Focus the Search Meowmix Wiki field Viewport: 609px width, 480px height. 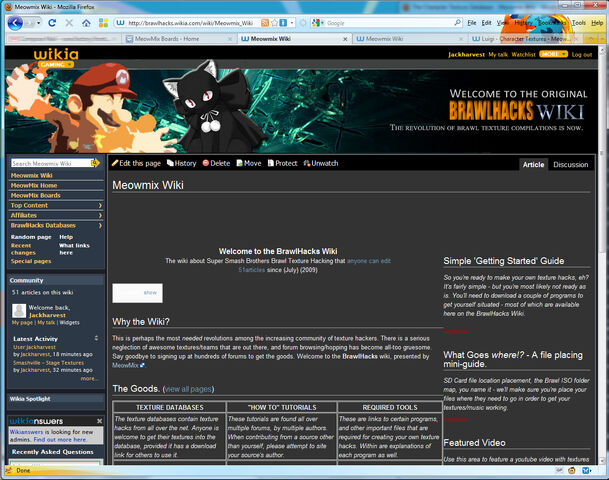click(x=51, y=163)
